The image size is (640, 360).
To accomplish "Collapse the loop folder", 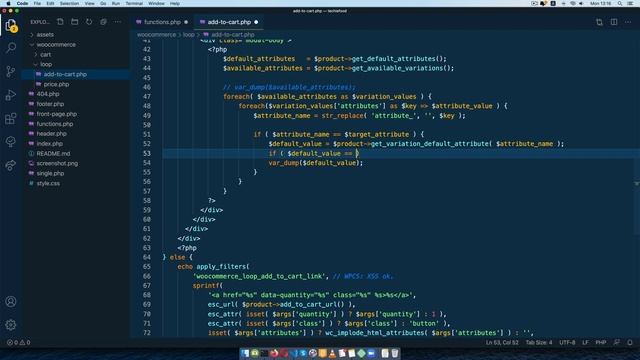I will tap(46, 64).
